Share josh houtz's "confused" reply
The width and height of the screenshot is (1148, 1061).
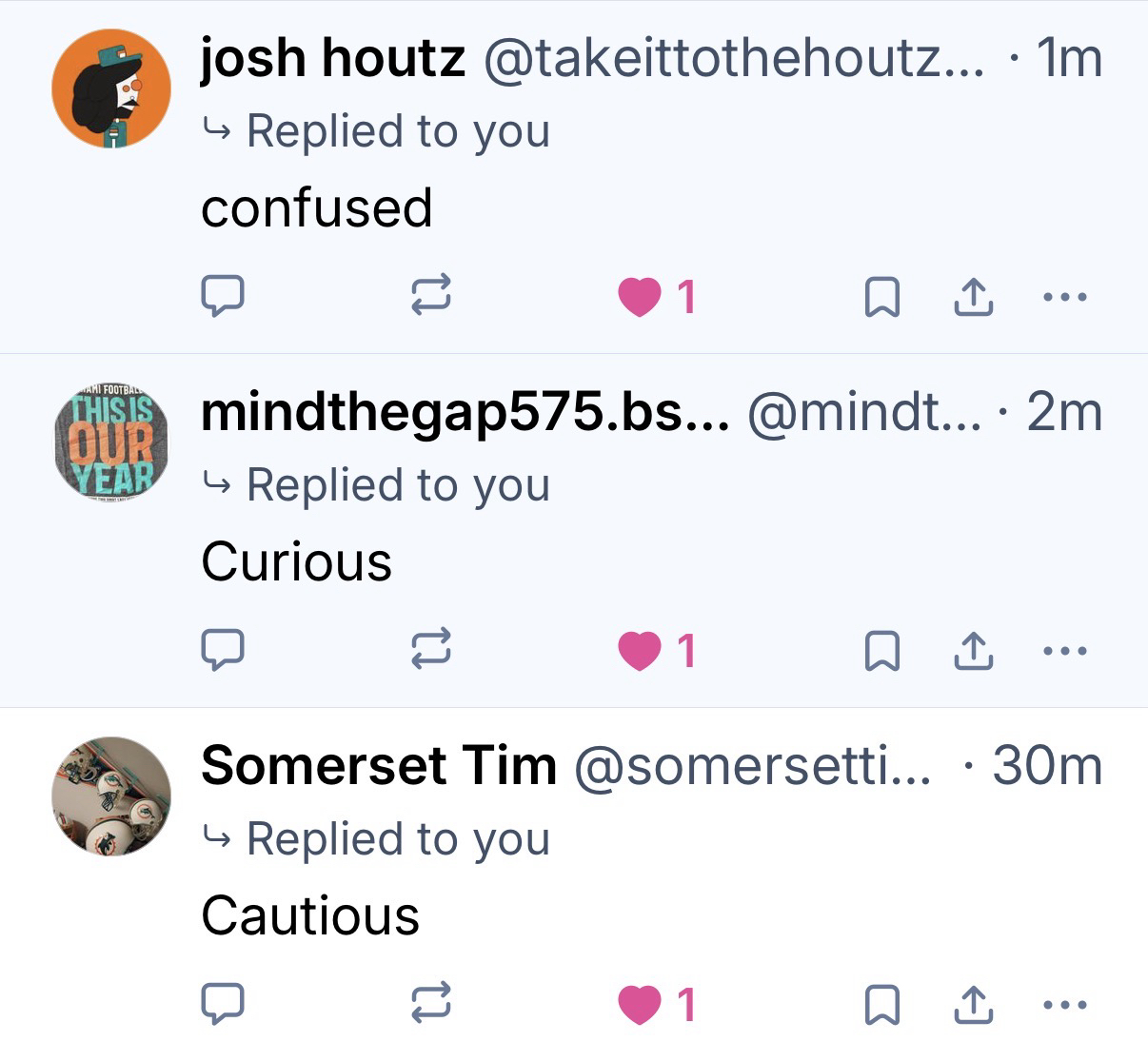point(973,297)
